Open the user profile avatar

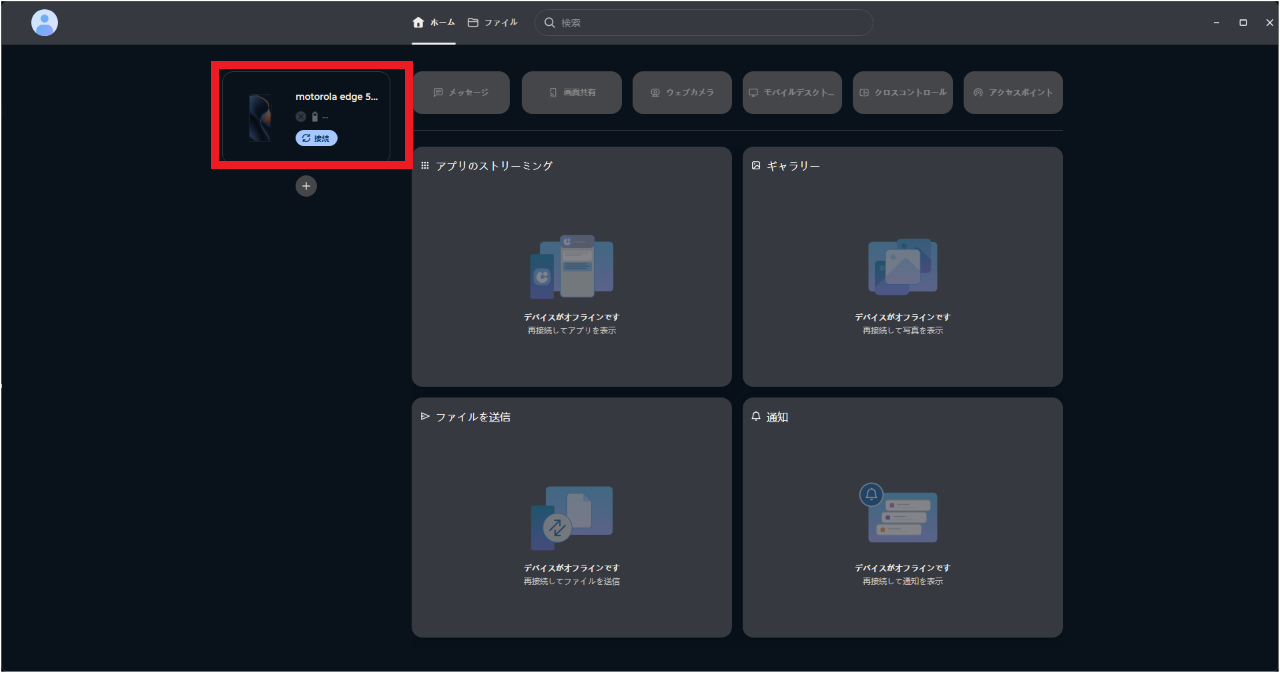point(44,22)
